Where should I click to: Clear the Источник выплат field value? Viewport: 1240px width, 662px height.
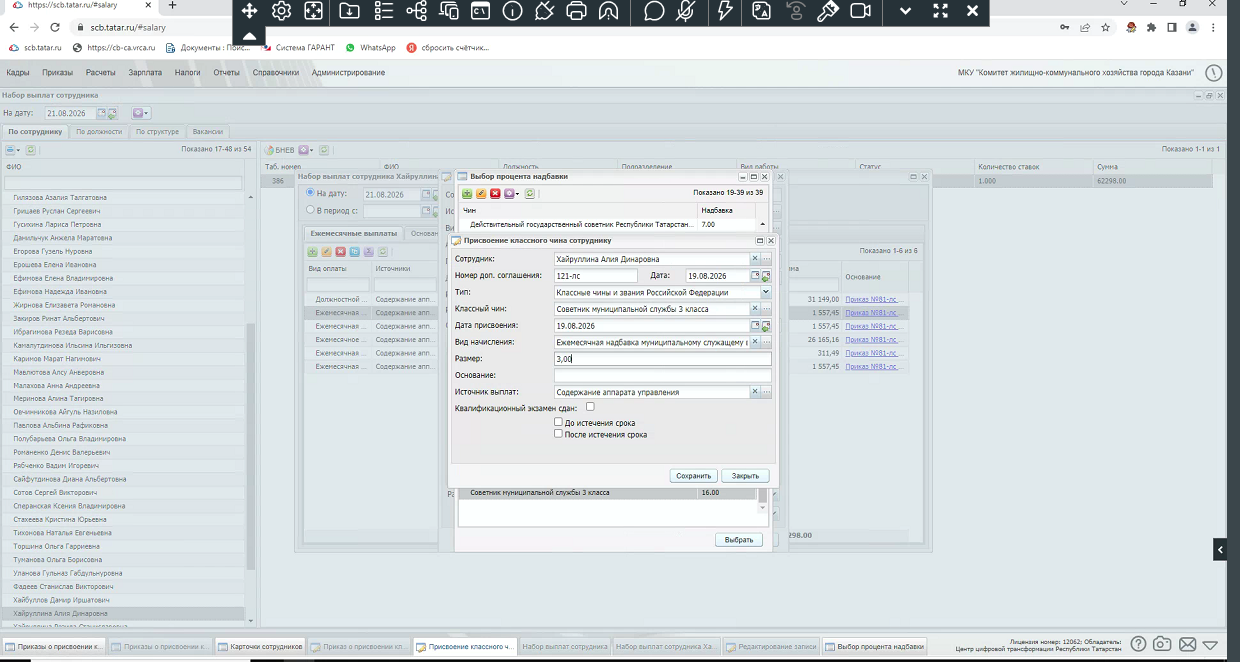tap(756, 392)
